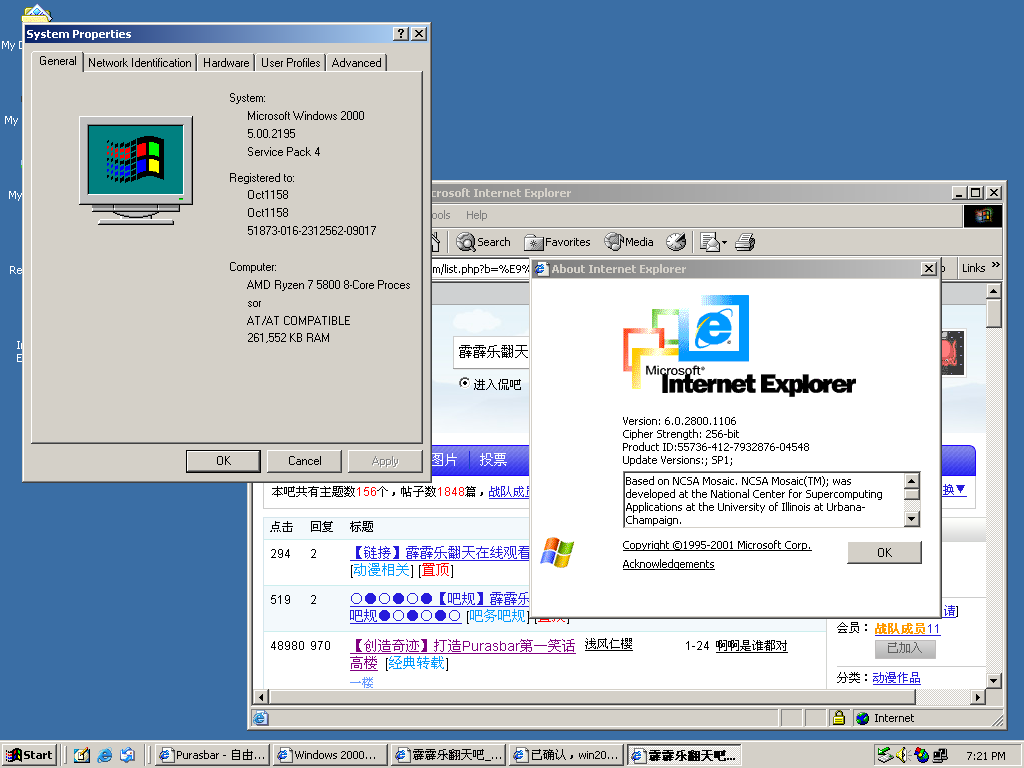Launch Outlook Express from Quick Launch
This screenshot has width=1024, height=768.
127,755
